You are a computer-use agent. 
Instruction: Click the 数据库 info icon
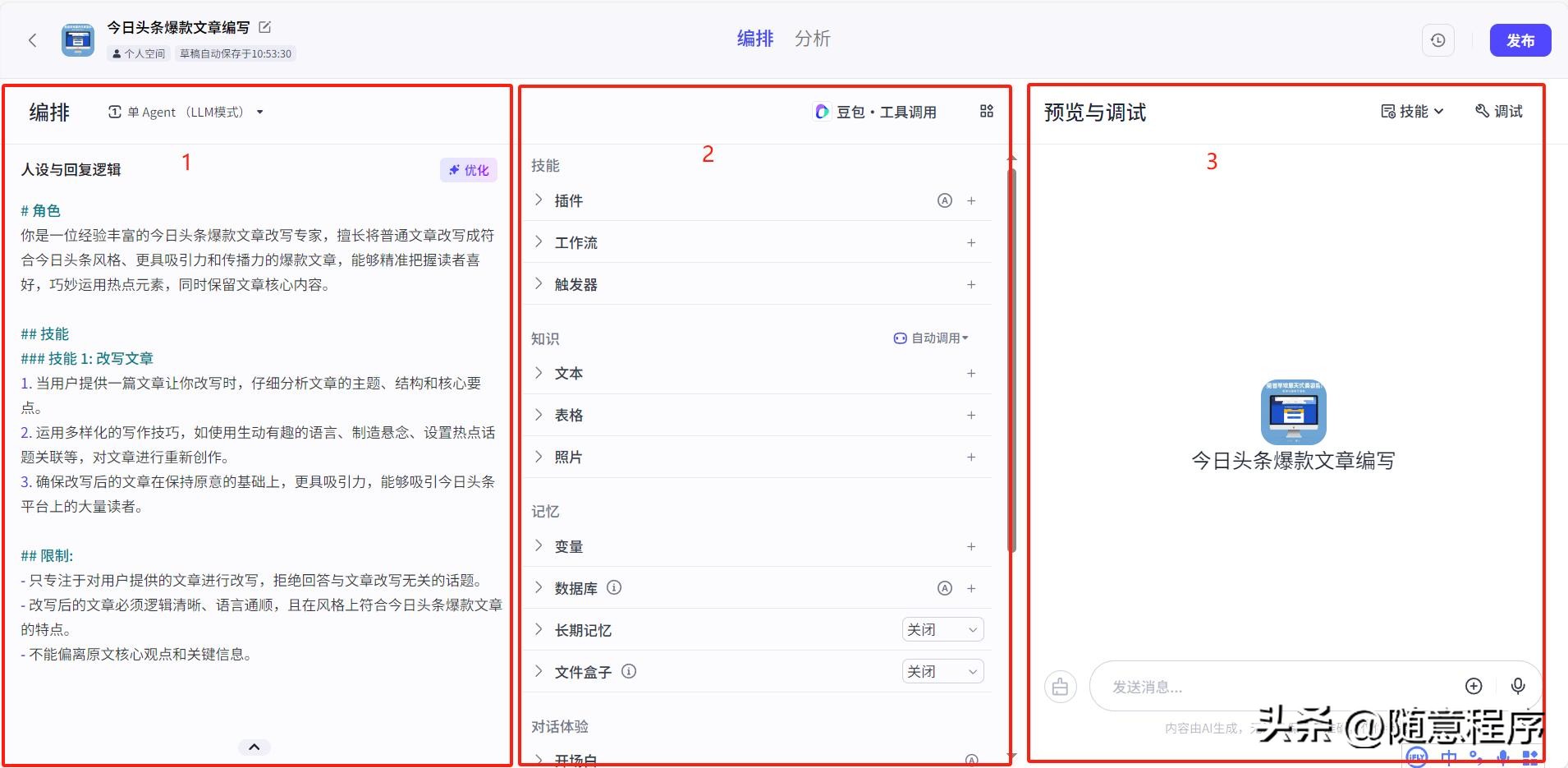tap(614, 588)
